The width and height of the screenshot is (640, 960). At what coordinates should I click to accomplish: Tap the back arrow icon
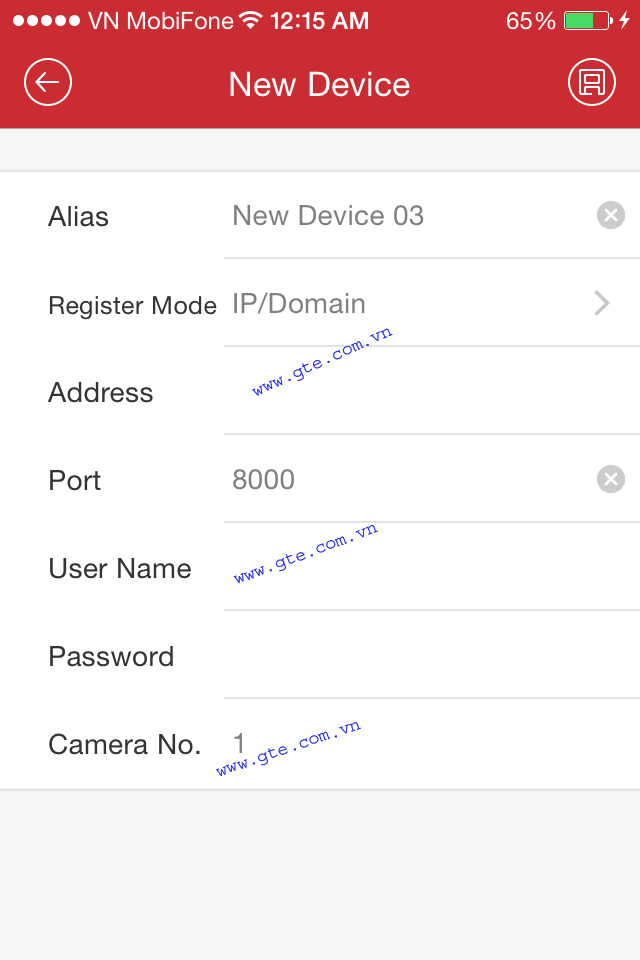coord(48,83)
